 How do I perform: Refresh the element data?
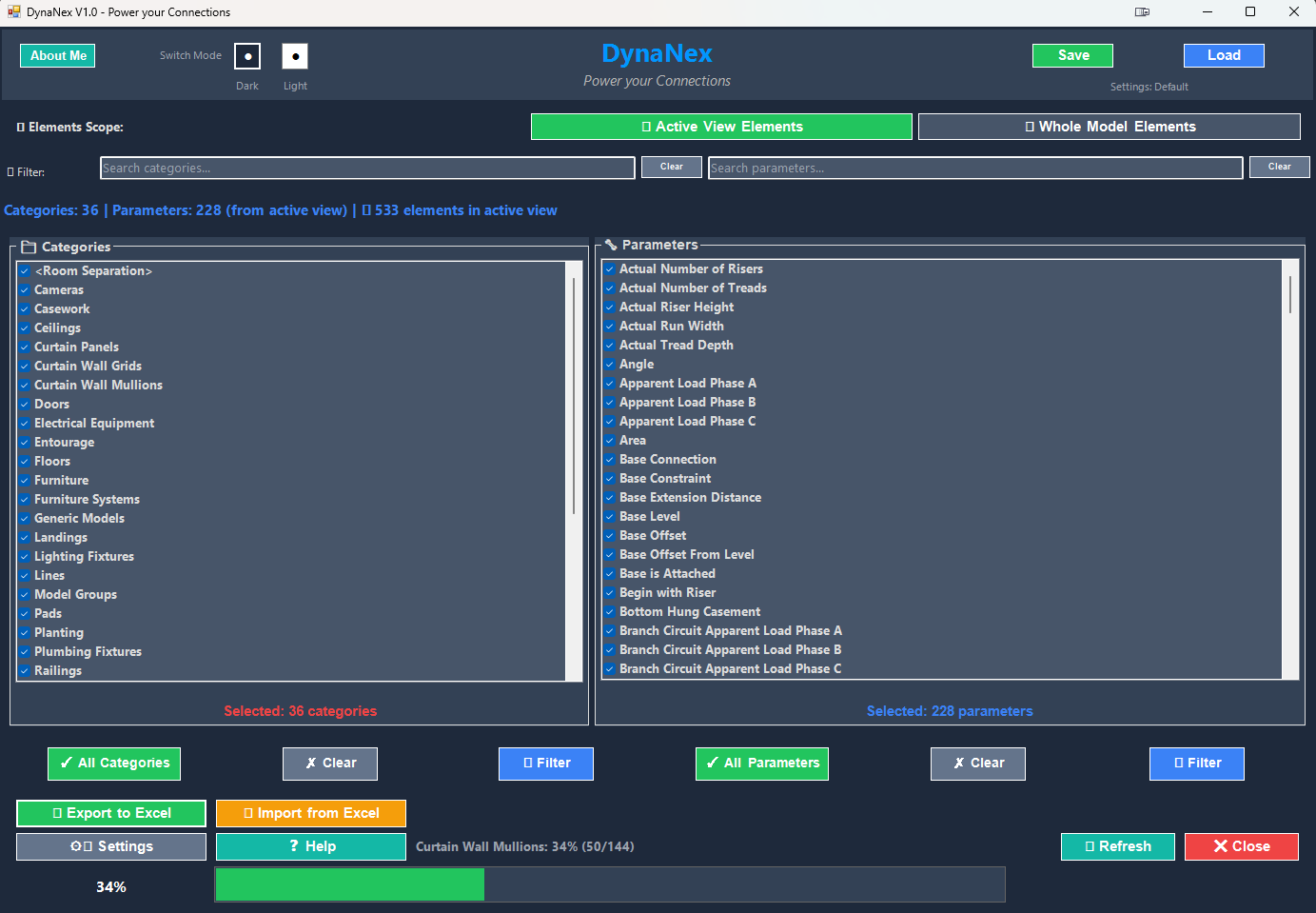tap(1117, 846)
